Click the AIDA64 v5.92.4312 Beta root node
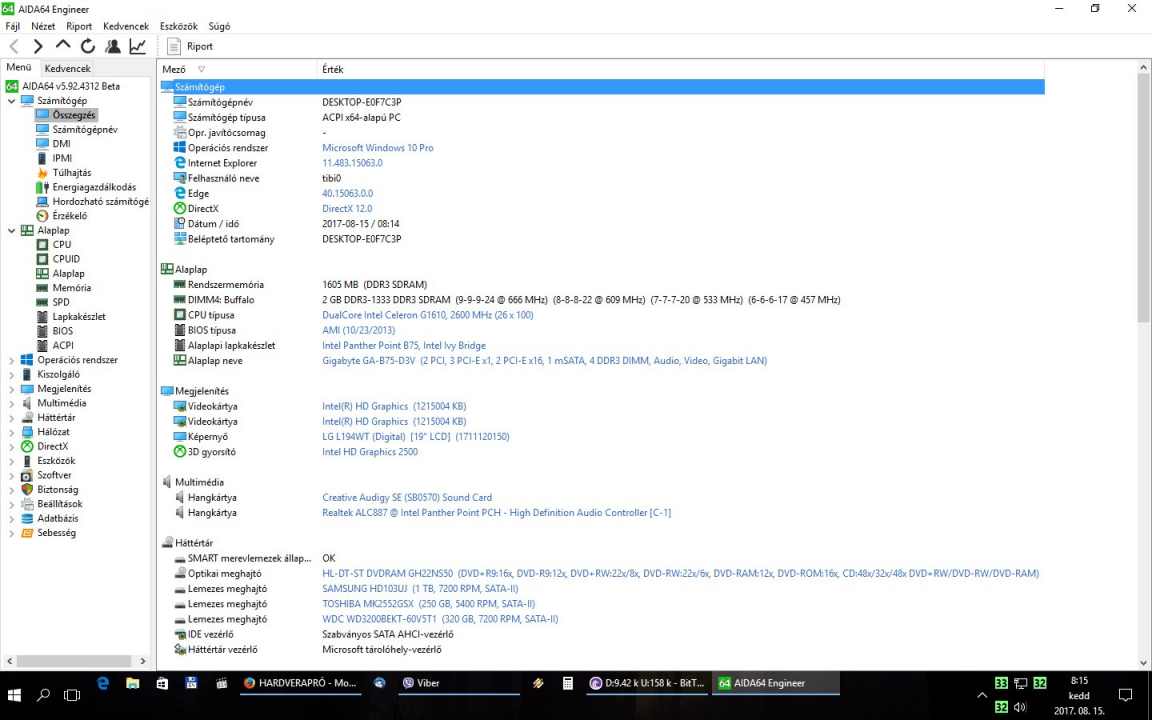The image size is (1152, 720). coord(71,86)
